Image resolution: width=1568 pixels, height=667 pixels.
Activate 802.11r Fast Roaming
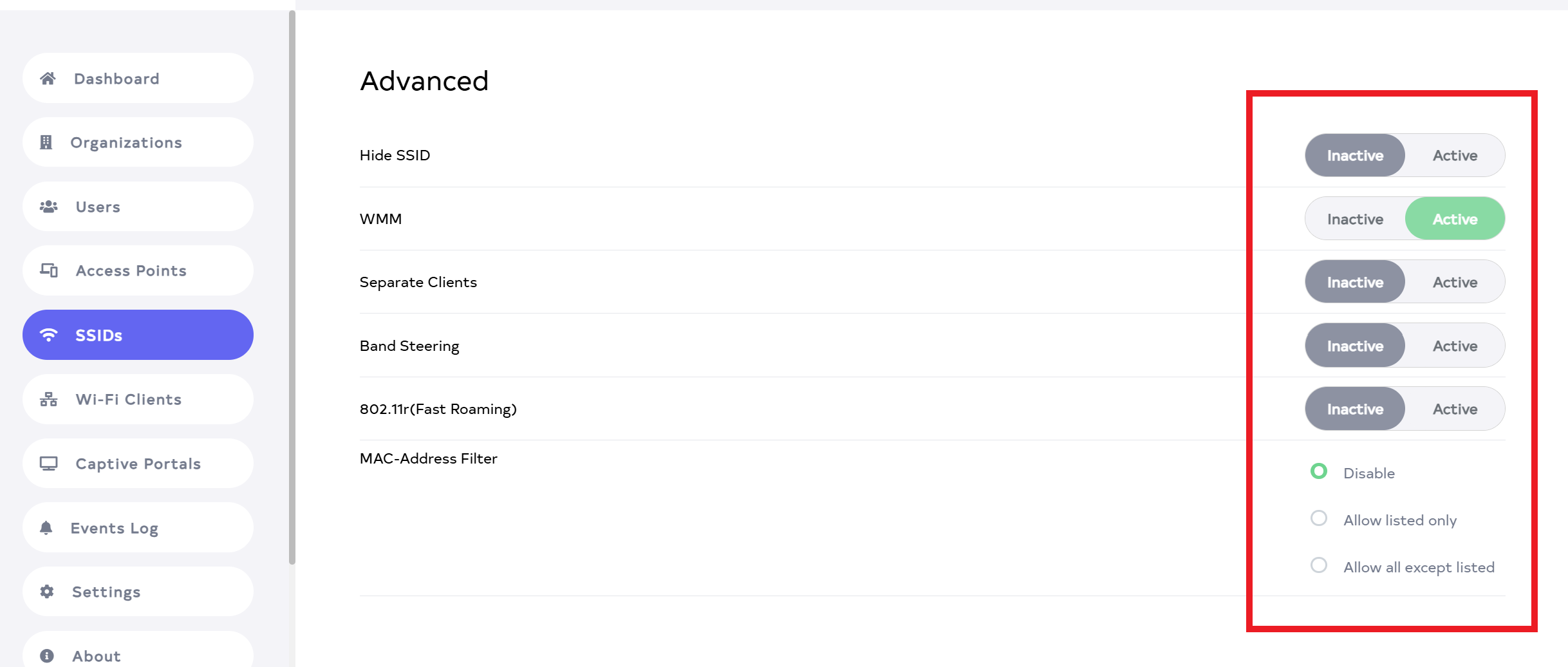pos(1454,409)
